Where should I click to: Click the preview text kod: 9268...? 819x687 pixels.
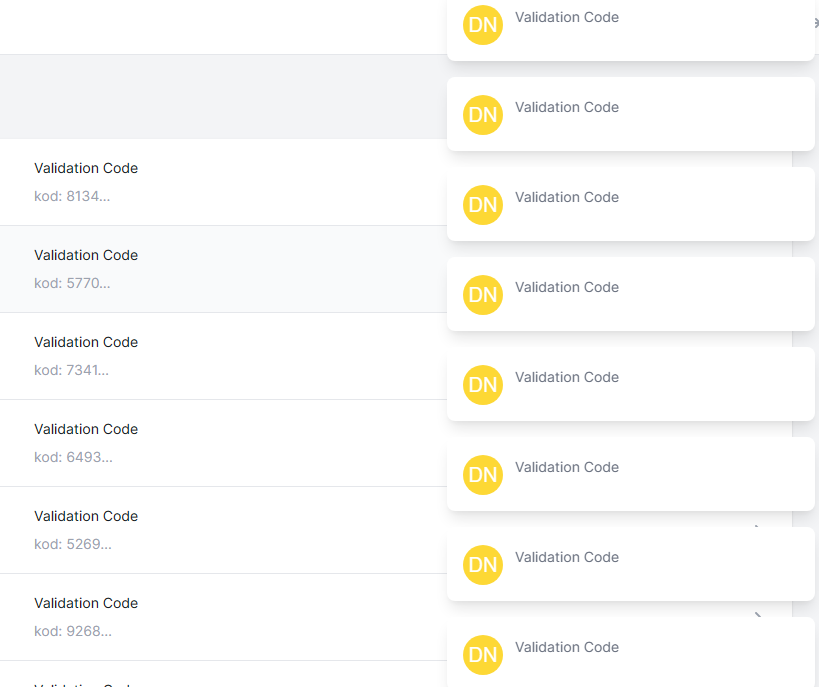73,631
